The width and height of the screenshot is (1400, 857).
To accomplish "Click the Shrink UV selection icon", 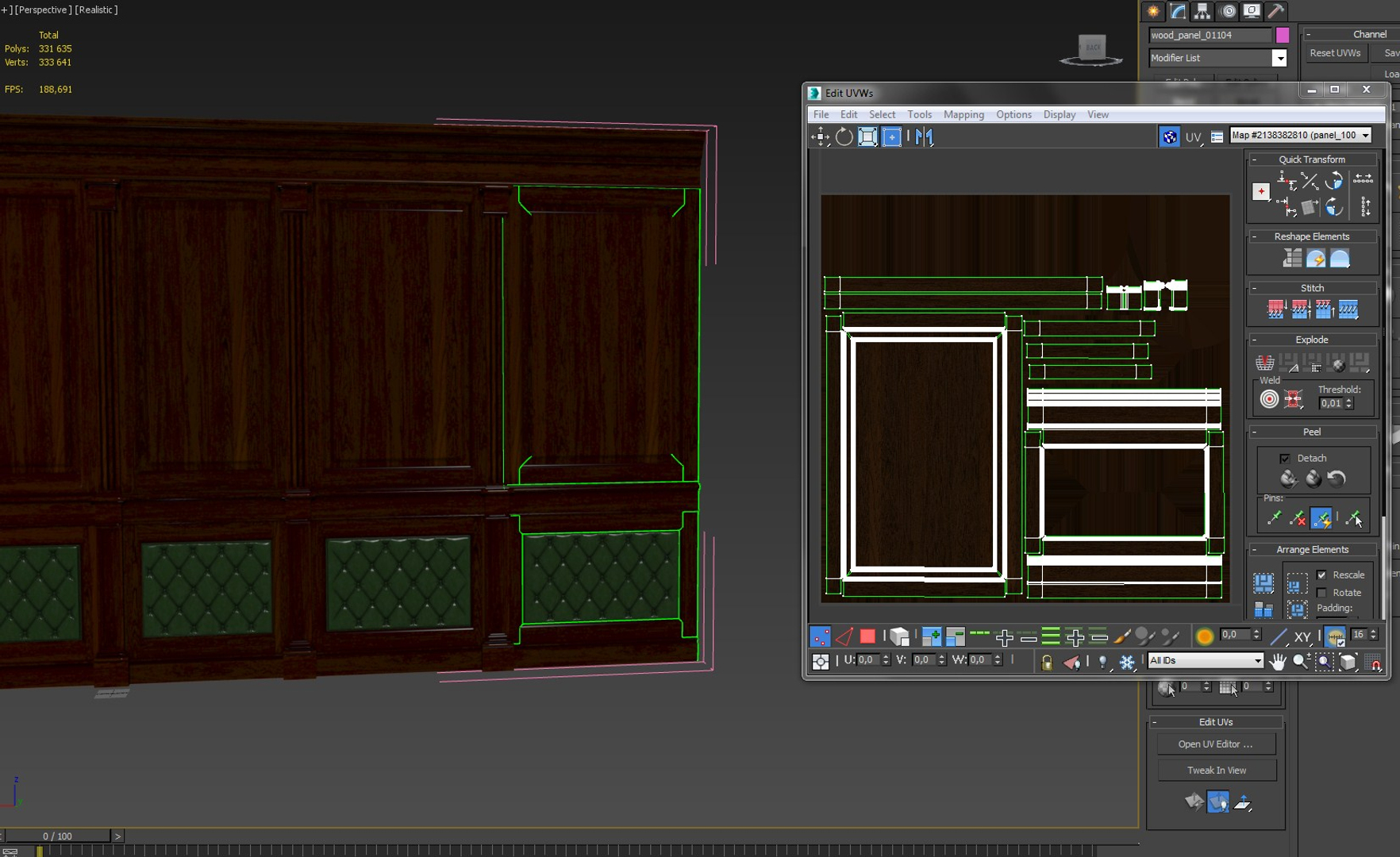I will (x=956, y=636).
